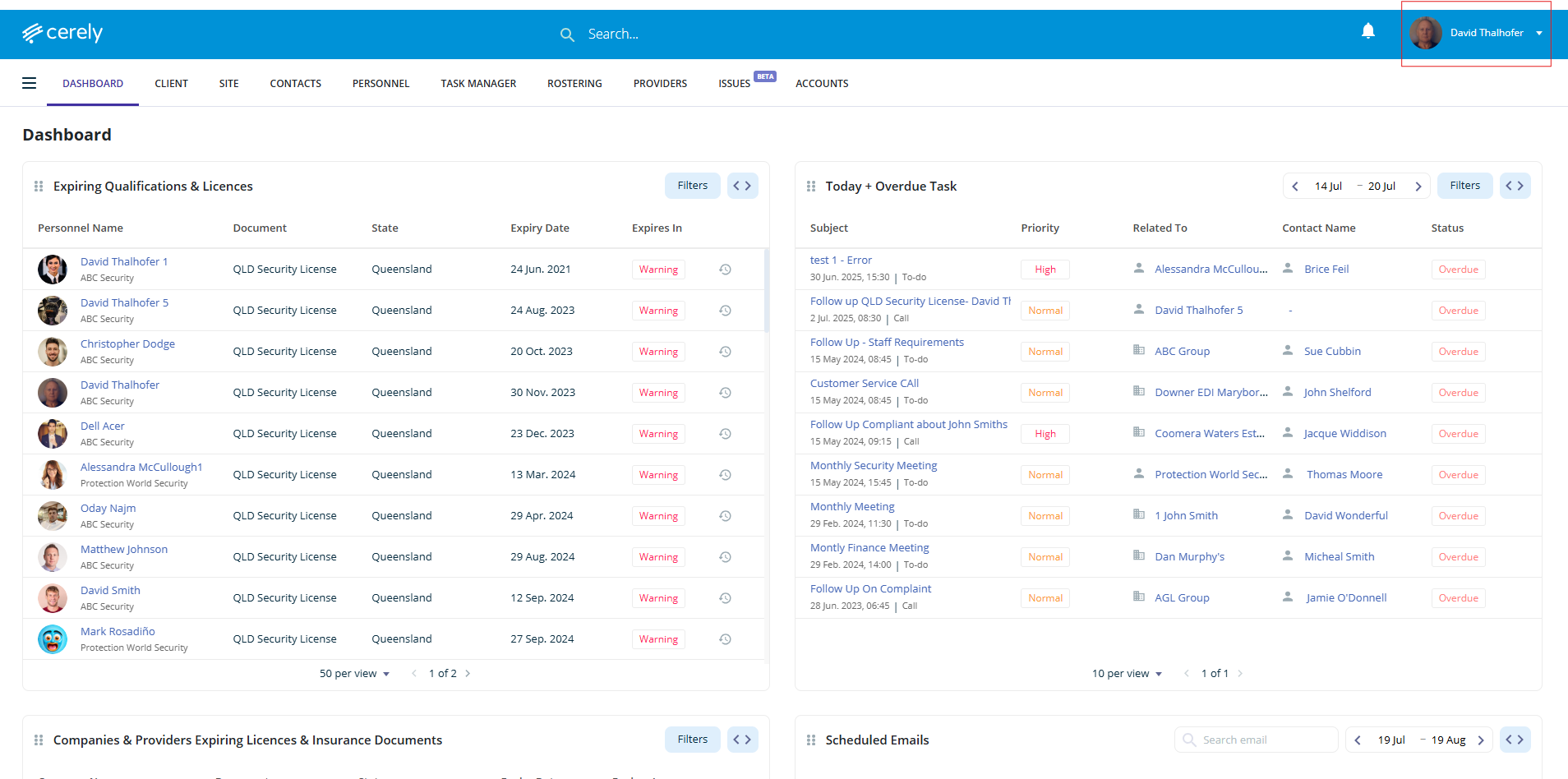Viewport: 1568px width, 779px height.
Task: Switch to the Rostering tab
Action: pos(574,84)
